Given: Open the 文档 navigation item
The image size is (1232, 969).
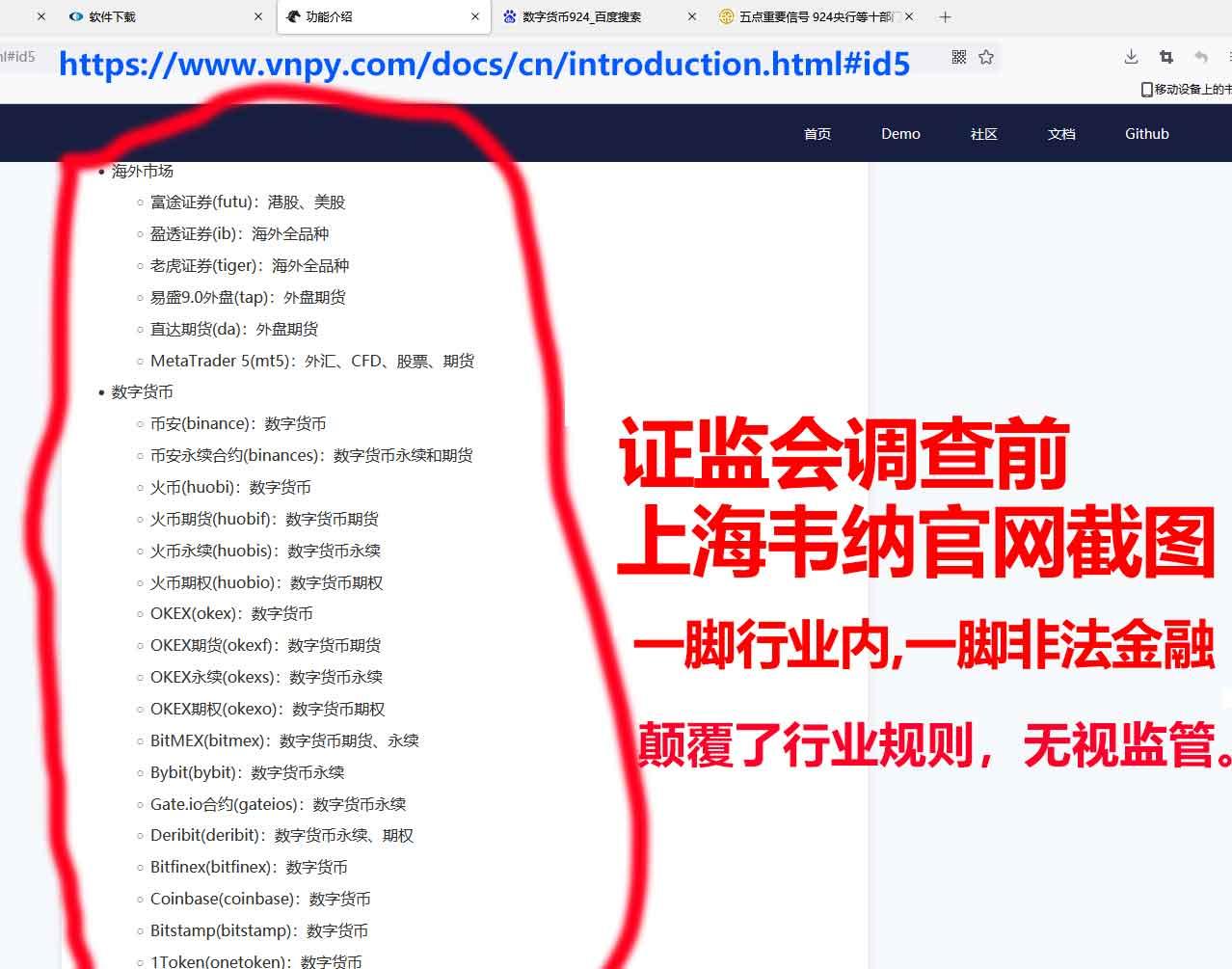Looking at the screenshot, I should coord(1060,133).
